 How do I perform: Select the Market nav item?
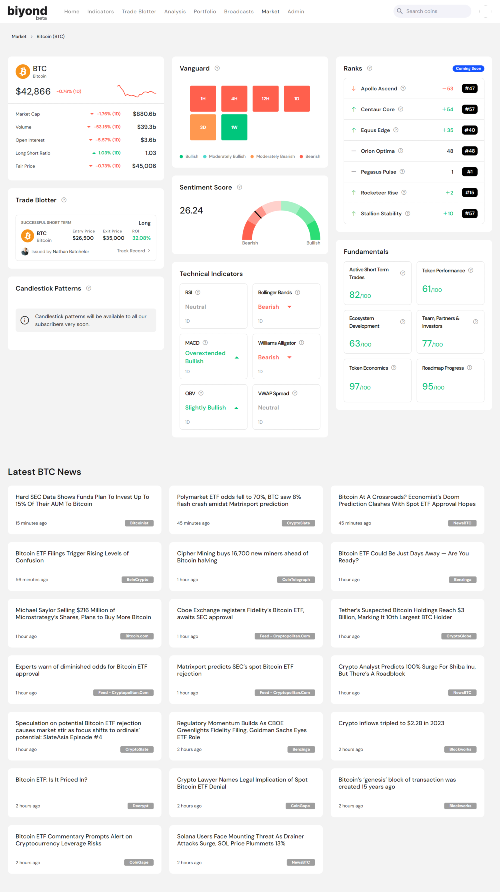pyautogui.click(x=270, y=11)
